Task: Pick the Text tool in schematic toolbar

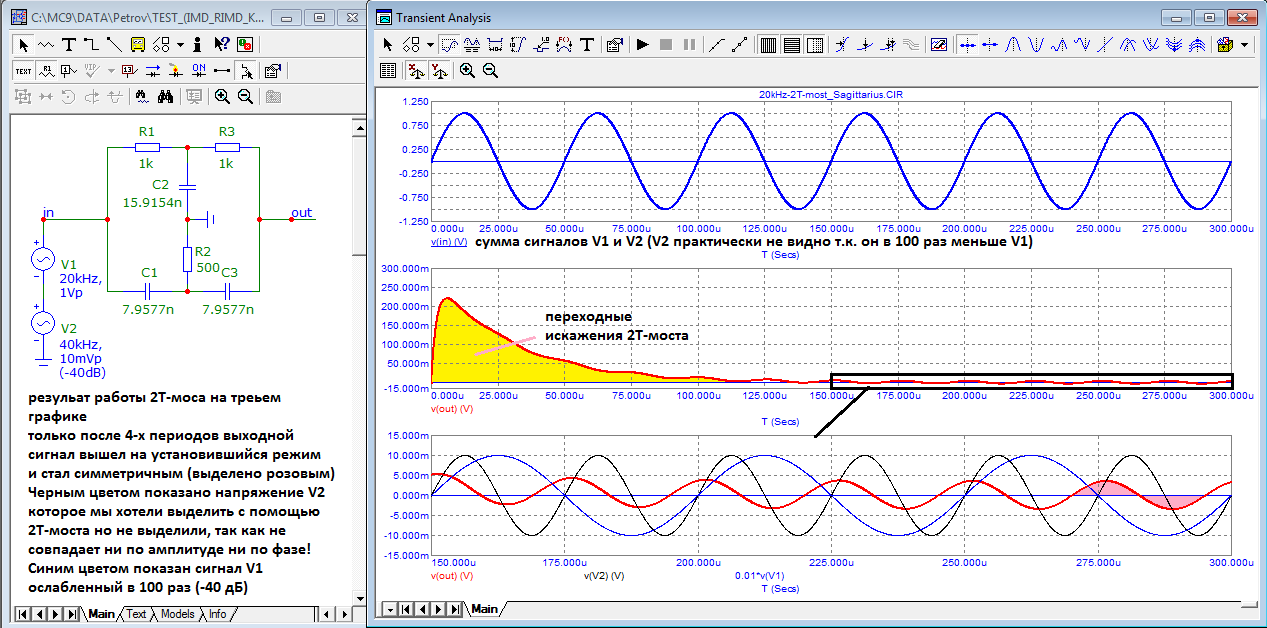Action: pyautogui.click(x=68, y=44)
